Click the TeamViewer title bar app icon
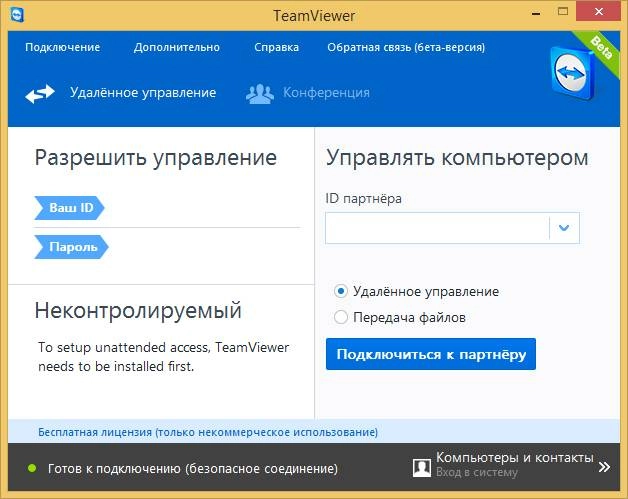 (17, 15)
